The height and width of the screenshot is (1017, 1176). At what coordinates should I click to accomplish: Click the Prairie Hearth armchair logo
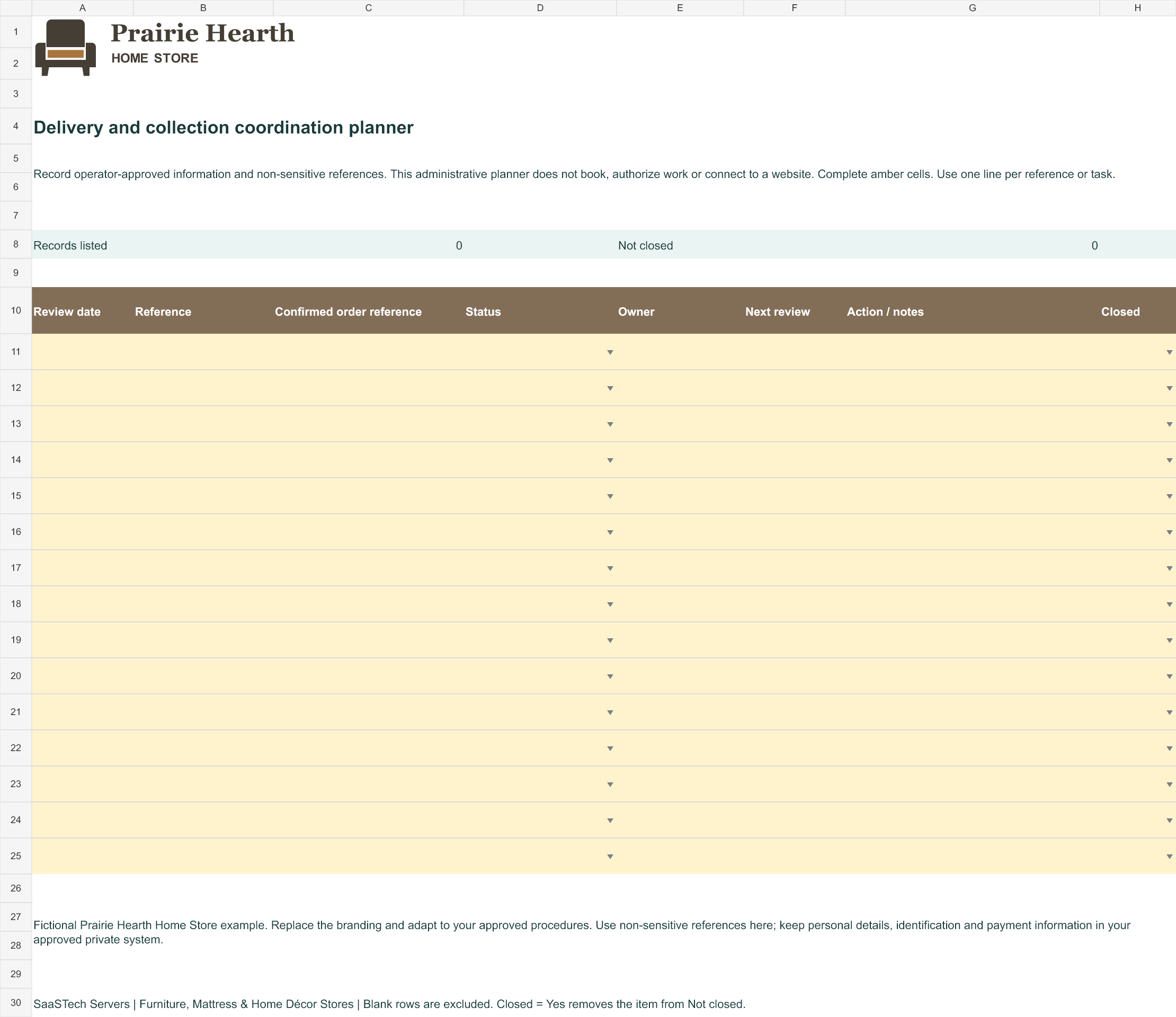coord(65,48)
